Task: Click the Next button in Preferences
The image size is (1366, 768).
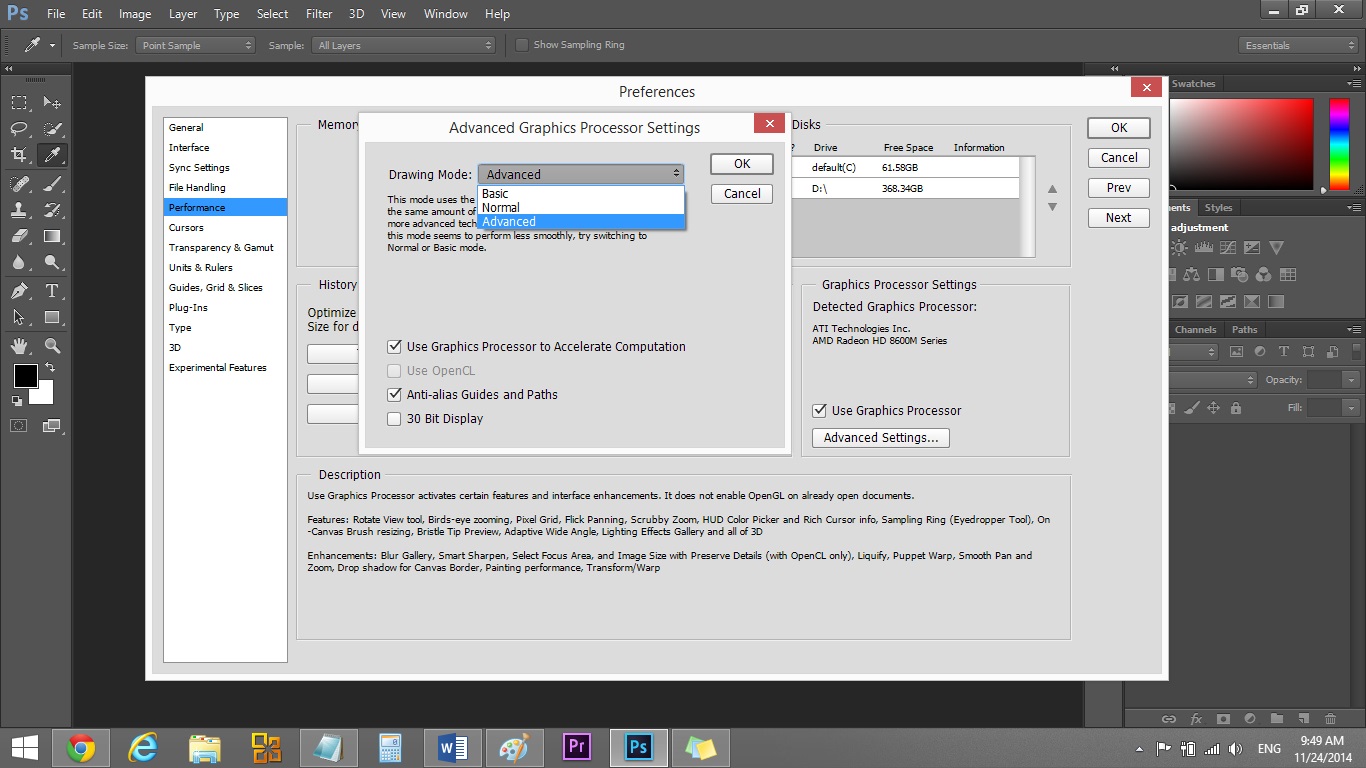Action: (x=1119, y=218)
